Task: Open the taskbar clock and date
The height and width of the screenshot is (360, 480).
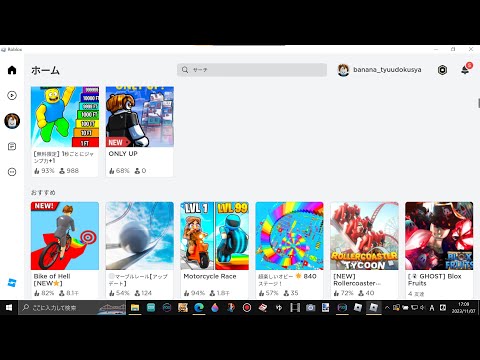Action: click(463, 307)
